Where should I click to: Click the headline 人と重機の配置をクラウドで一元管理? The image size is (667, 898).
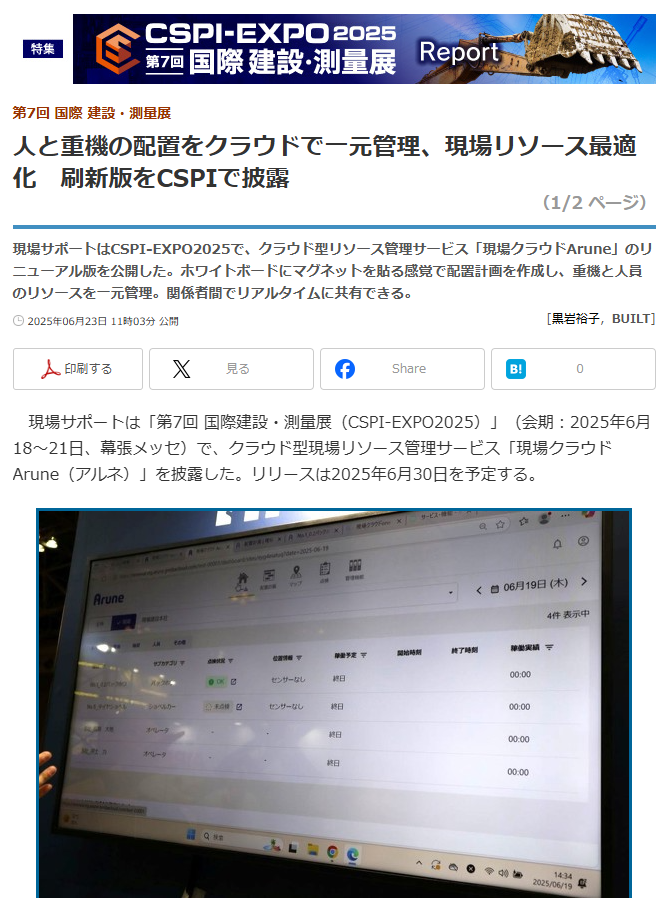tap(325, 162)
